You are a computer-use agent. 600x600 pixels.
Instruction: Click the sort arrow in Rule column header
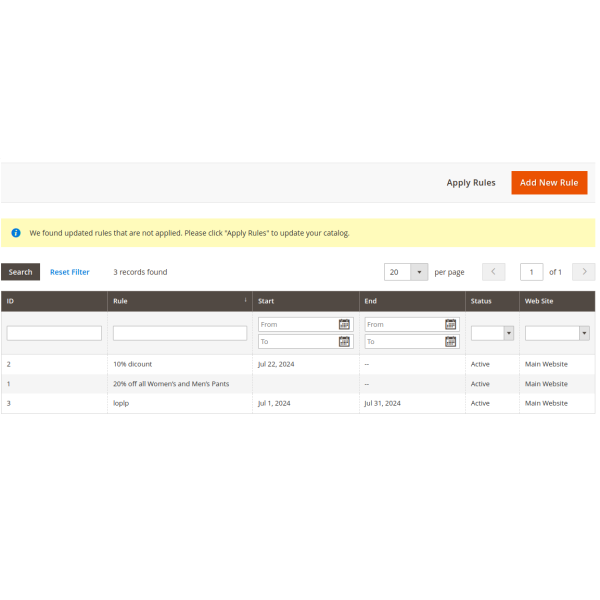point(245,300)
